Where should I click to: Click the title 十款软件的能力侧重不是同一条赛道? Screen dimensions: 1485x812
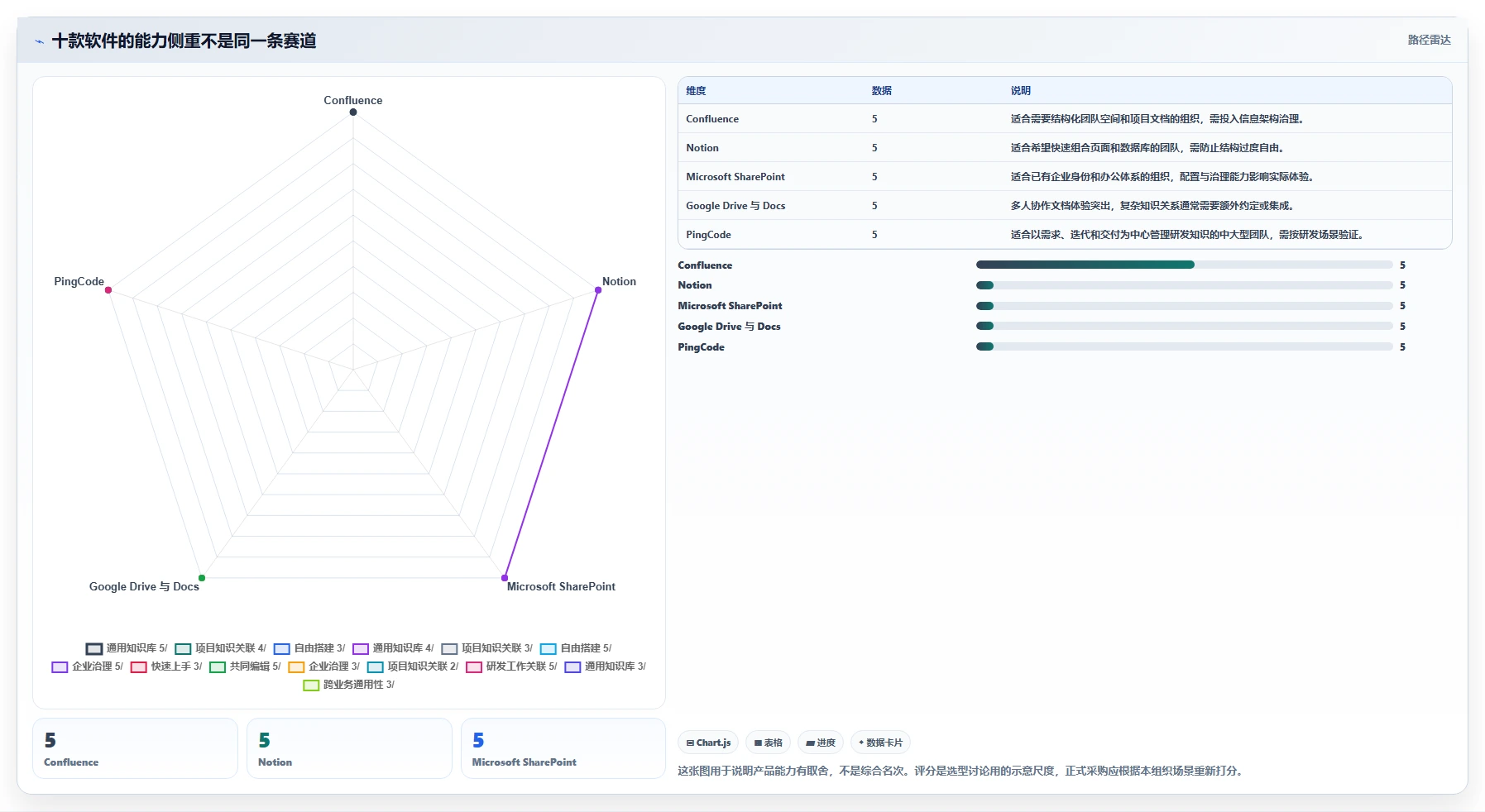(184, 41)
